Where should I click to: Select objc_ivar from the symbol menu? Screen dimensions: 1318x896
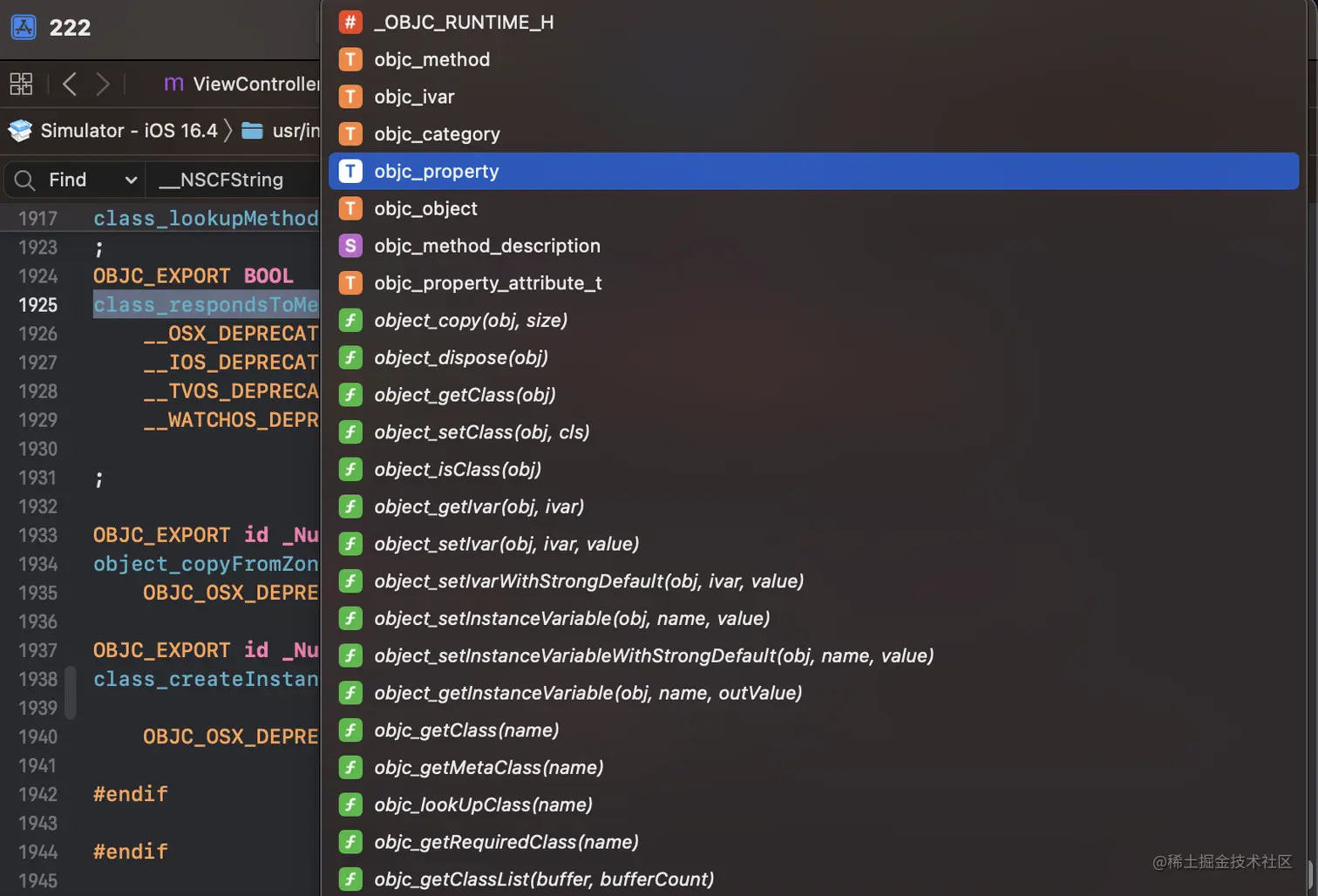813,97
